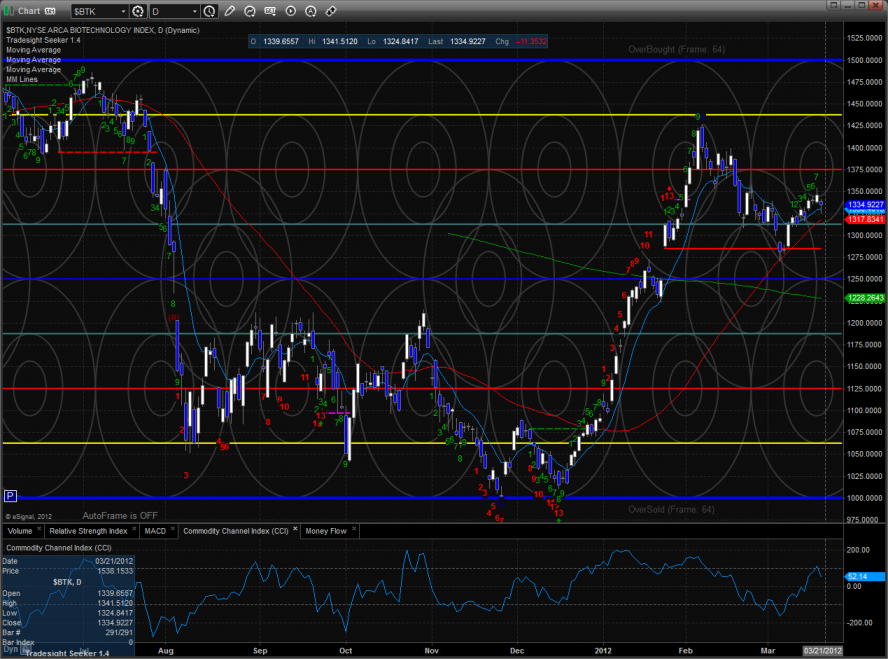The width and height of the screenshot is (888, 659).
Task: Select the Money Flow tab
Action: 325,531
